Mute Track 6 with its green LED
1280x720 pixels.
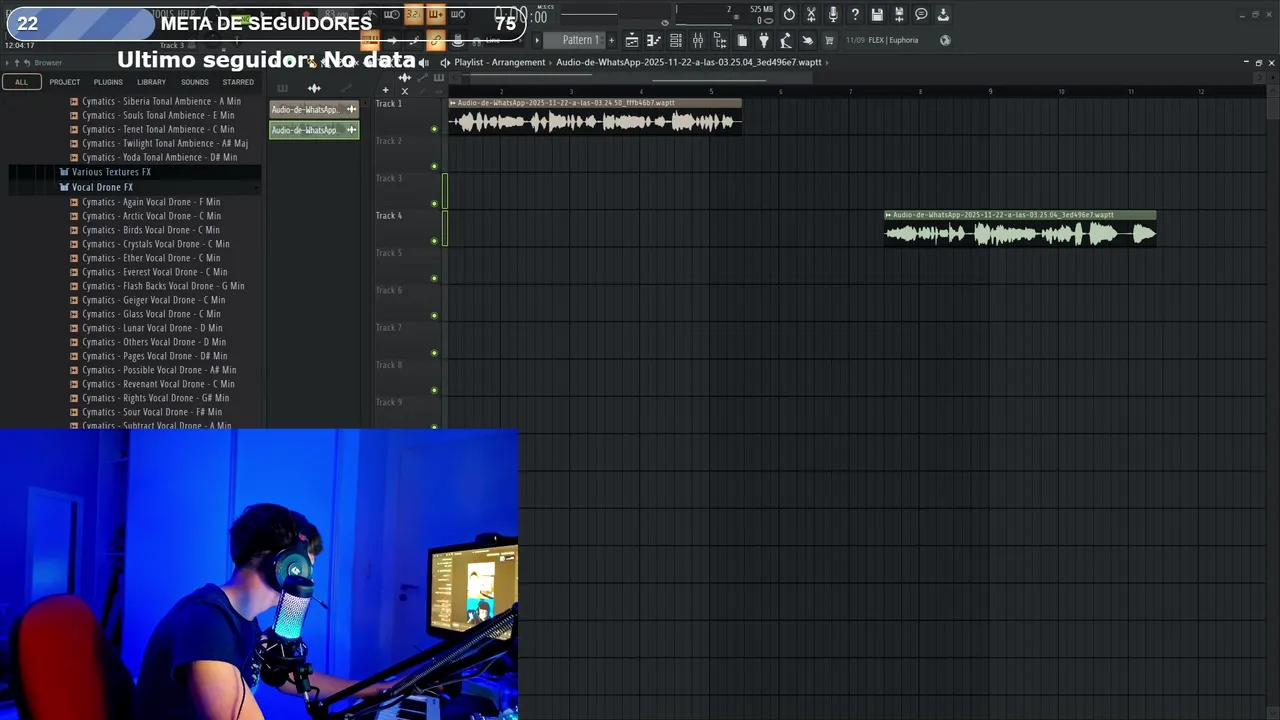(434, 315)
